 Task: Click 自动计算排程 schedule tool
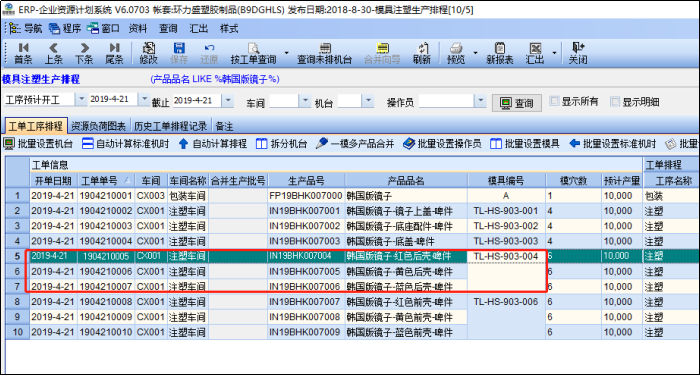(213, 144)
